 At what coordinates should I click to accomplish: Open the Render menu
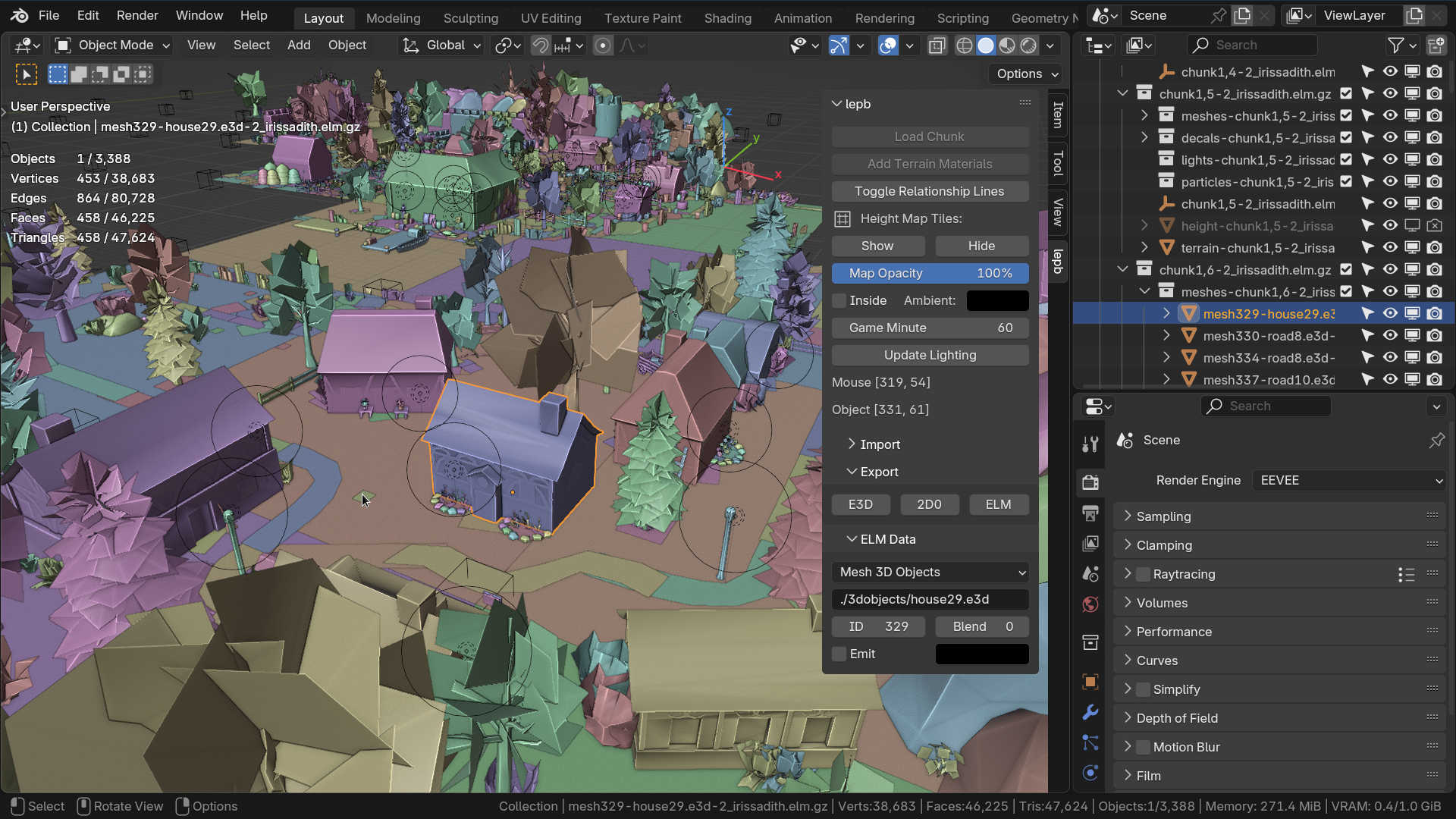137,15
